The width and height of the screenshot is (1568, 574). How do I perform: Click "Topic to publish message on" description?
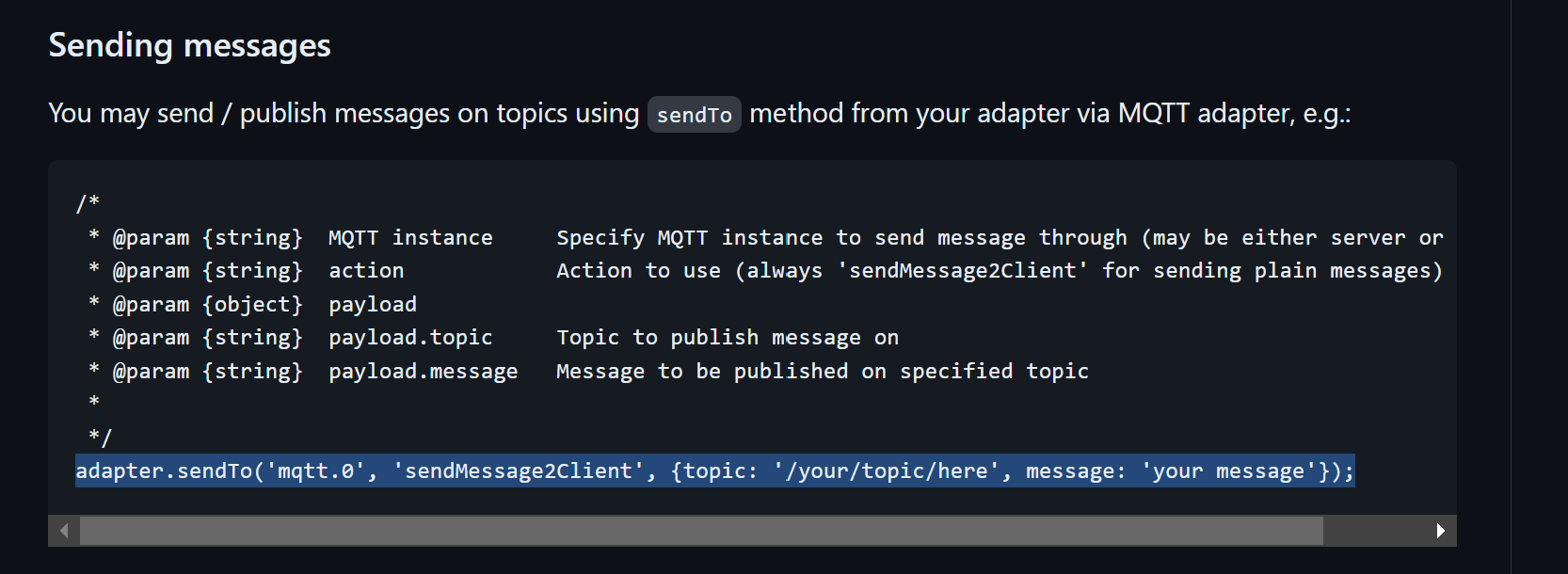point(727,338)
